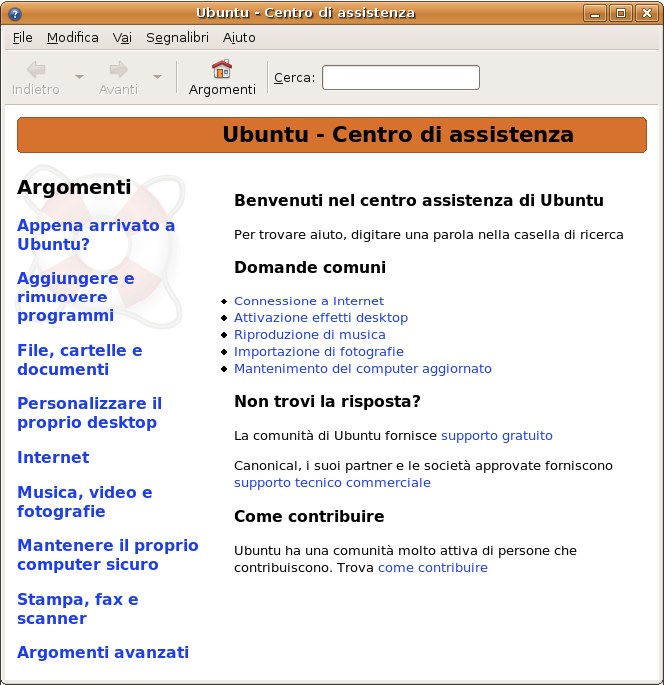Open the Importazione di fotografie link
Screen dimensions: 664x685
point(318,352)
